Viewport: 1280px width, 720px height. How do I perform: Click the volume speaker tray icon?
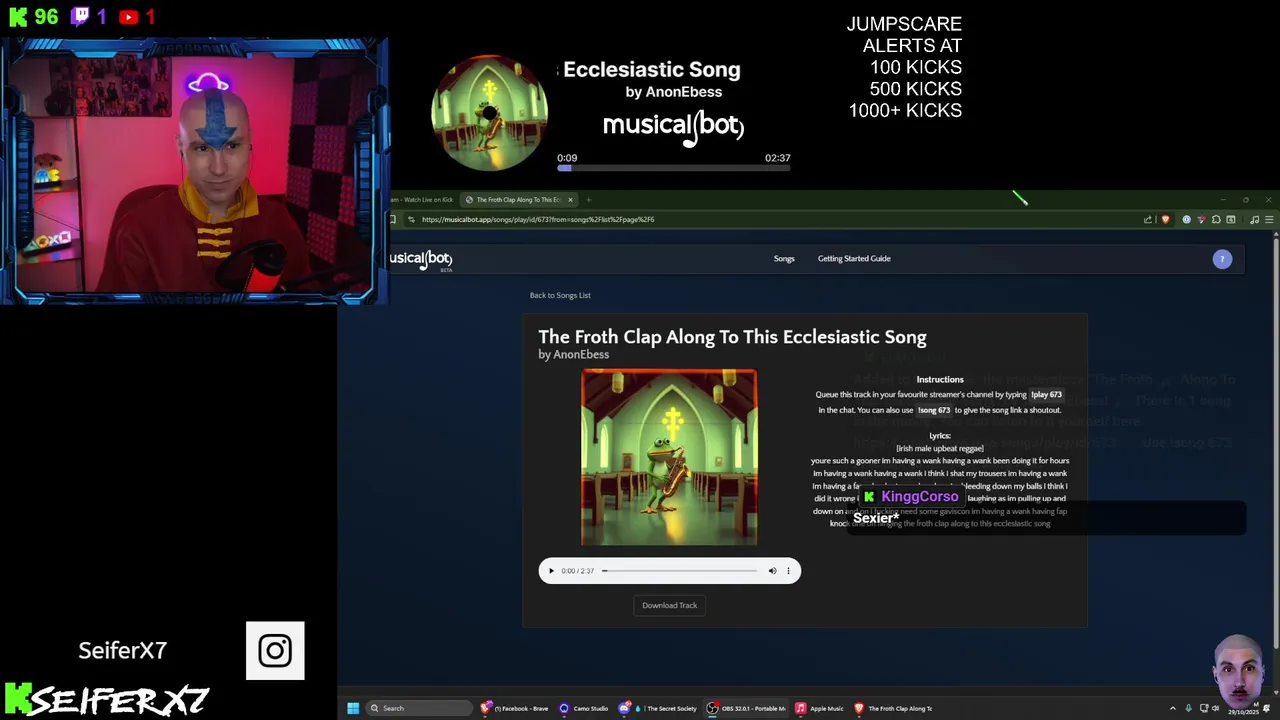[x=1215, y=708]
